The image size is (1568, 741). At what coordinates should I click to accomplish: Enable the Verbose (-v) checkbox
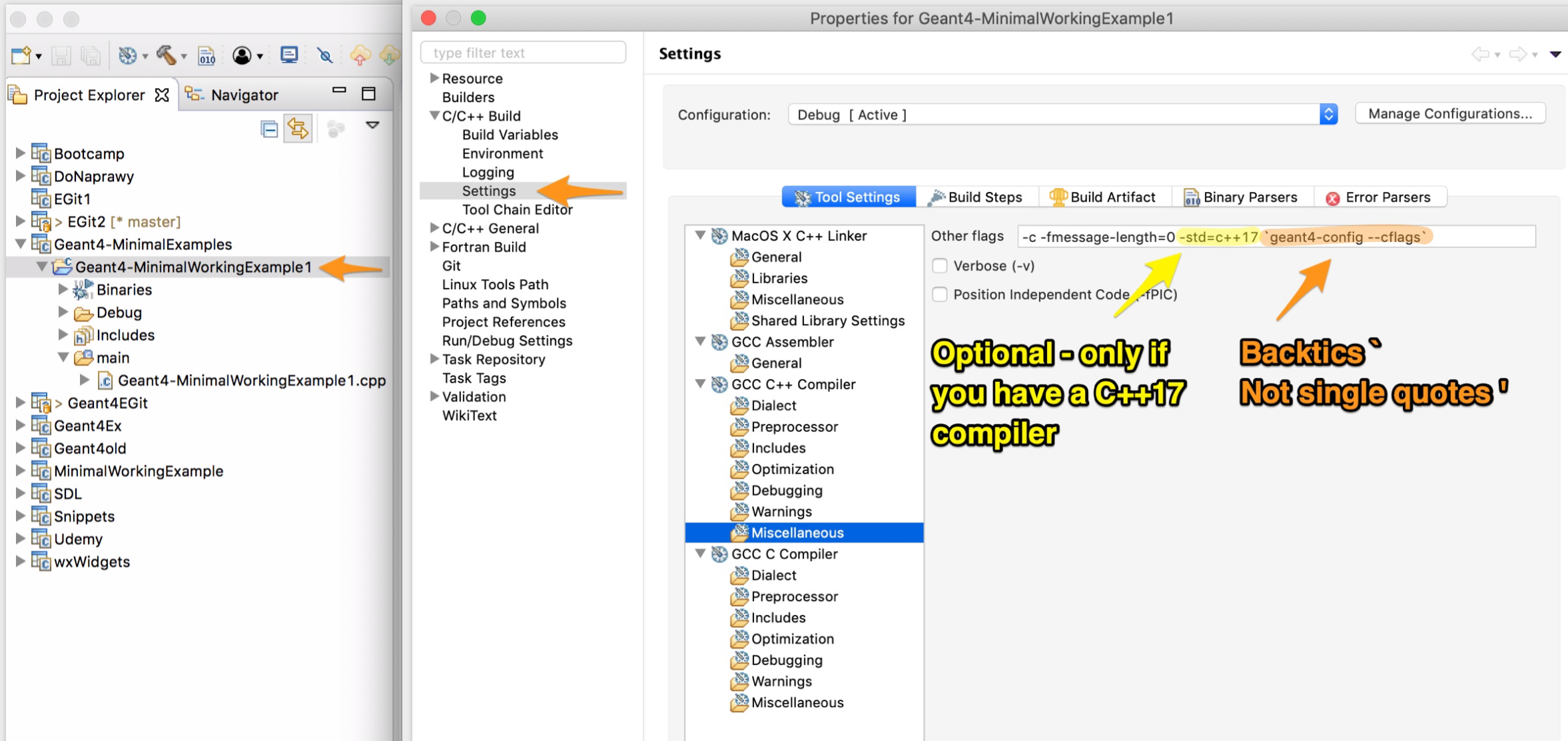(x=941, y=265)
